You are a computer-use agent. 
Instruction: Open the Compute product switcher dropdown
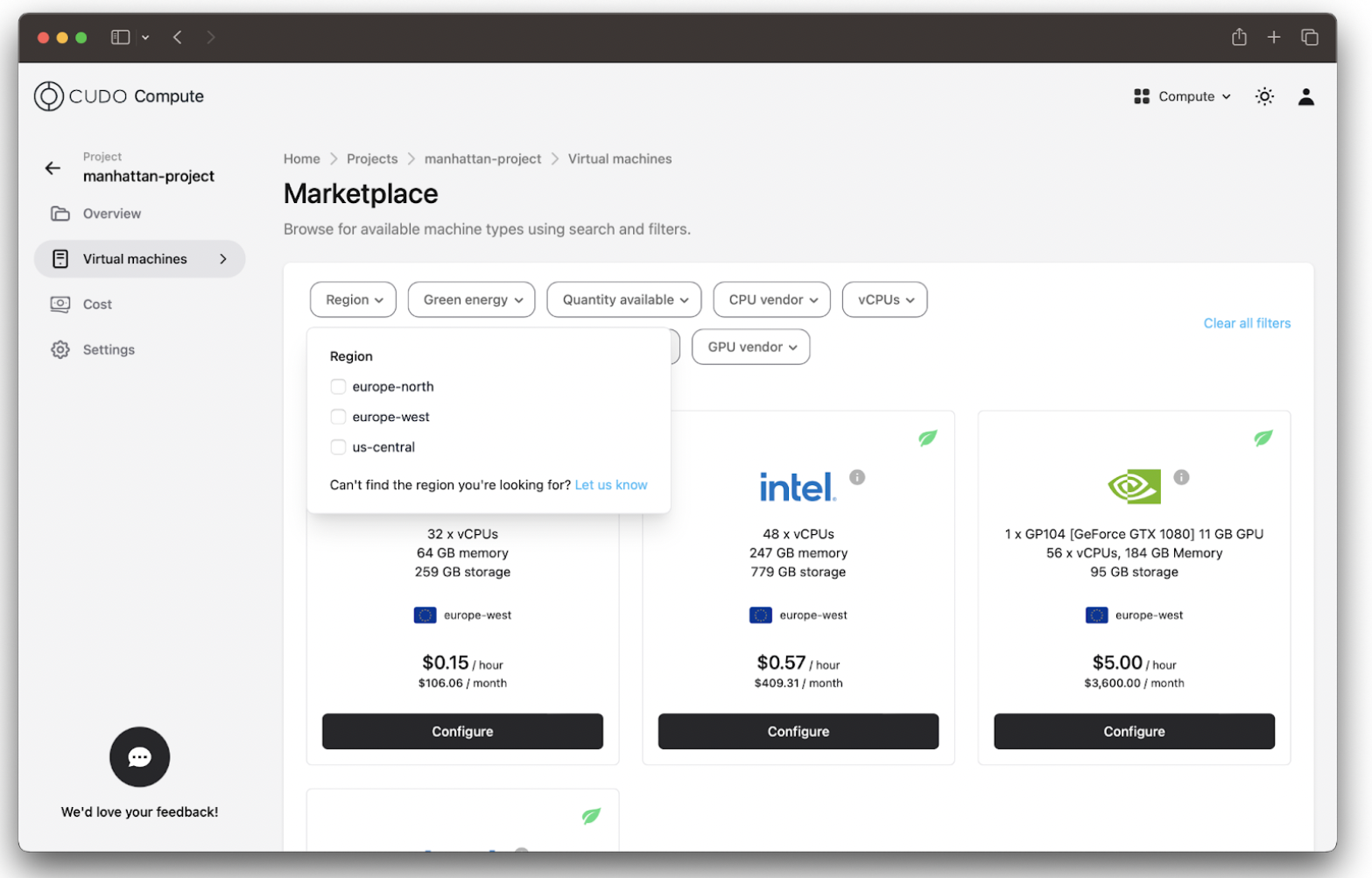point(1182,96)
